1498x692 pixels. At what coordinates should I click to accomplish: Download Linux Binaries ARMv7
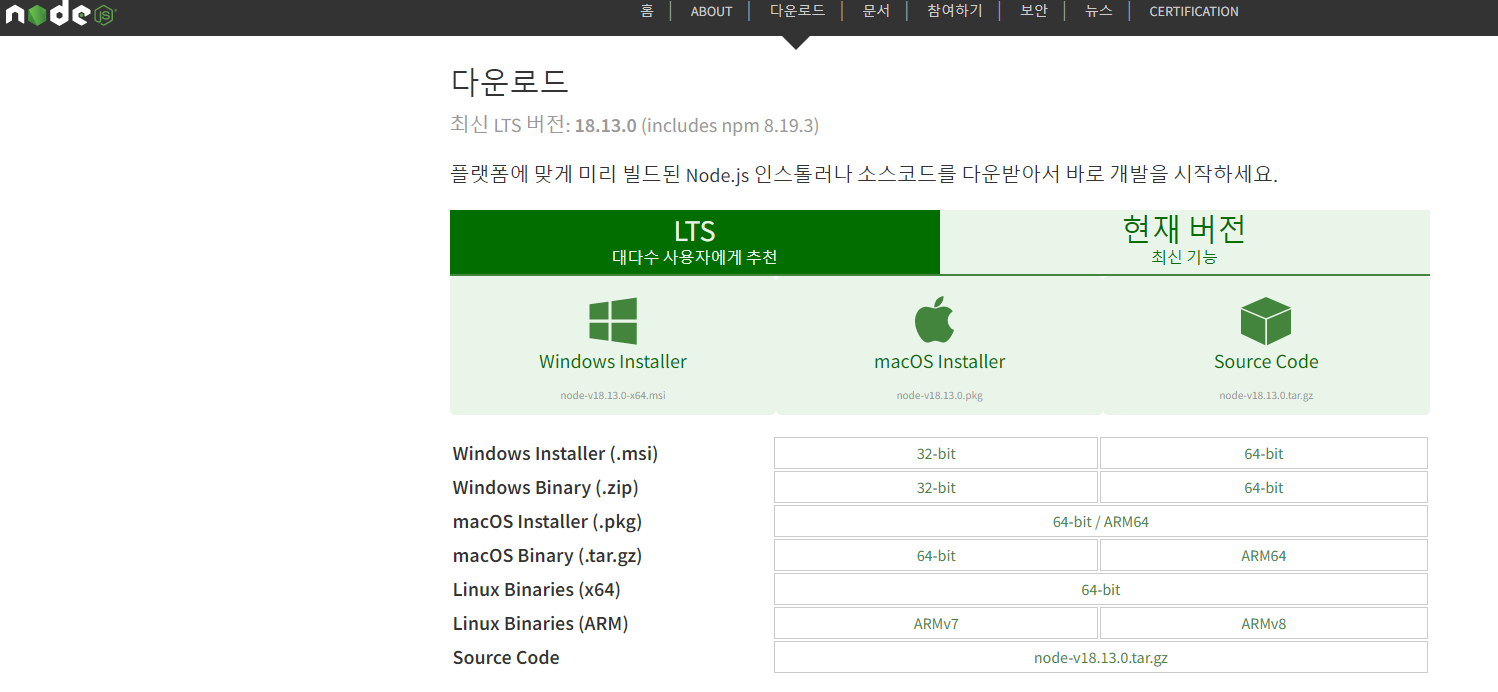pos(936,623)
